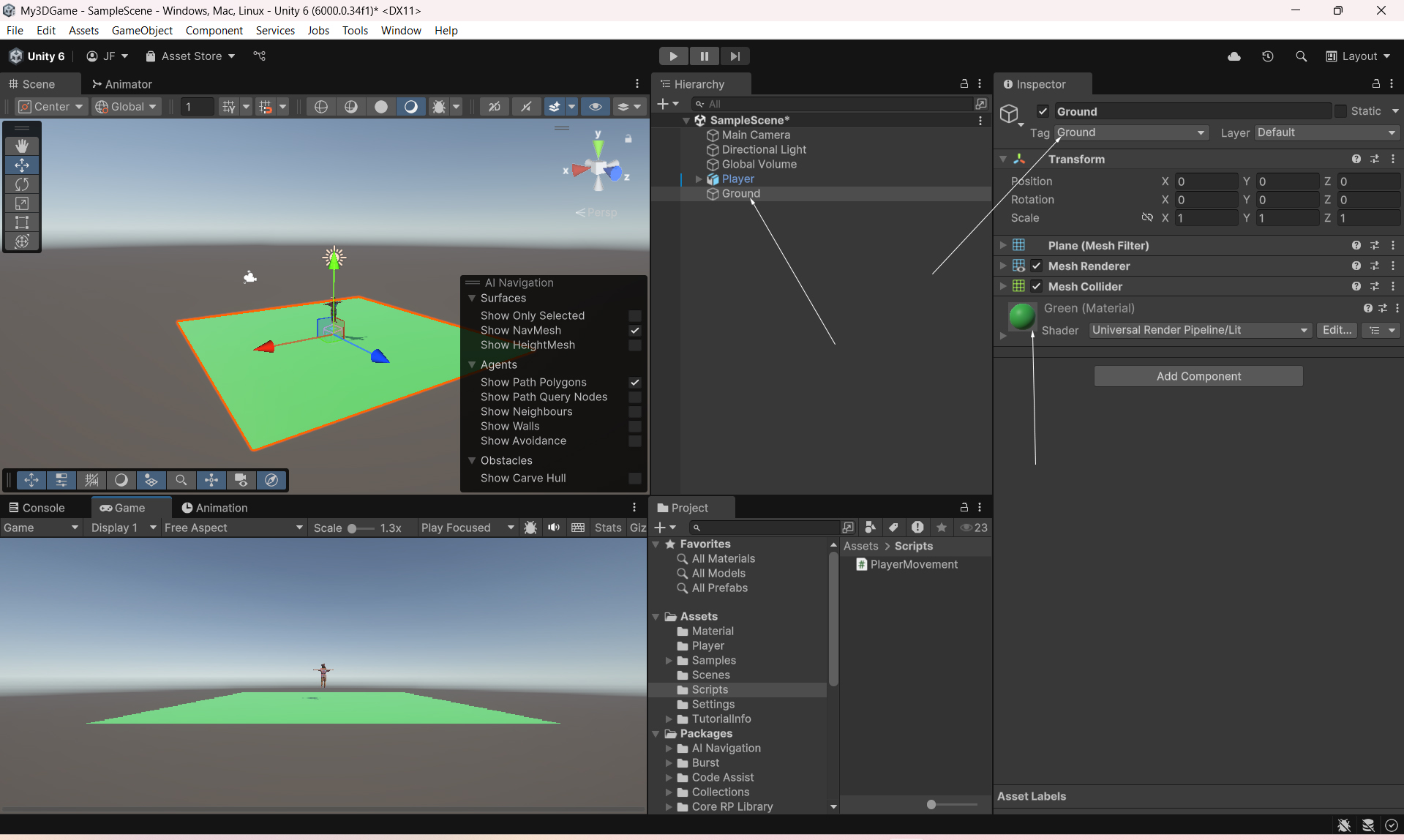Switch to the Console tab

pos(37,508)
